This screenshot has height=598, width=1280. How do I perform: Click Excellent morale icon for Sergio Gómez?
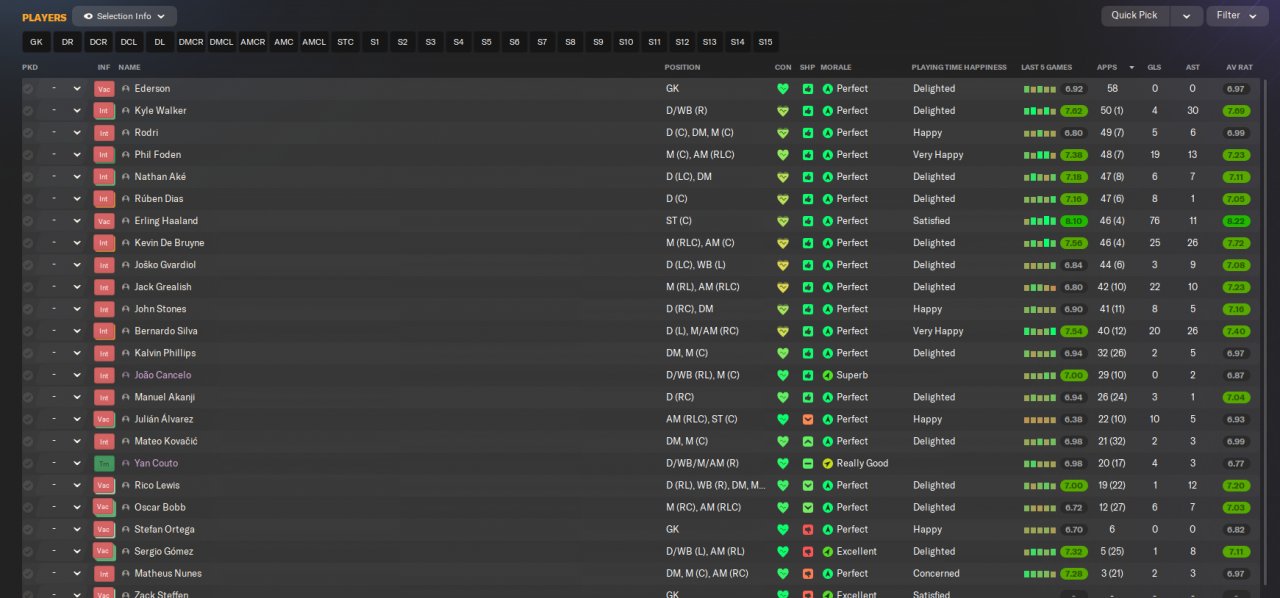pyautogui.click(x=827, y=551)
